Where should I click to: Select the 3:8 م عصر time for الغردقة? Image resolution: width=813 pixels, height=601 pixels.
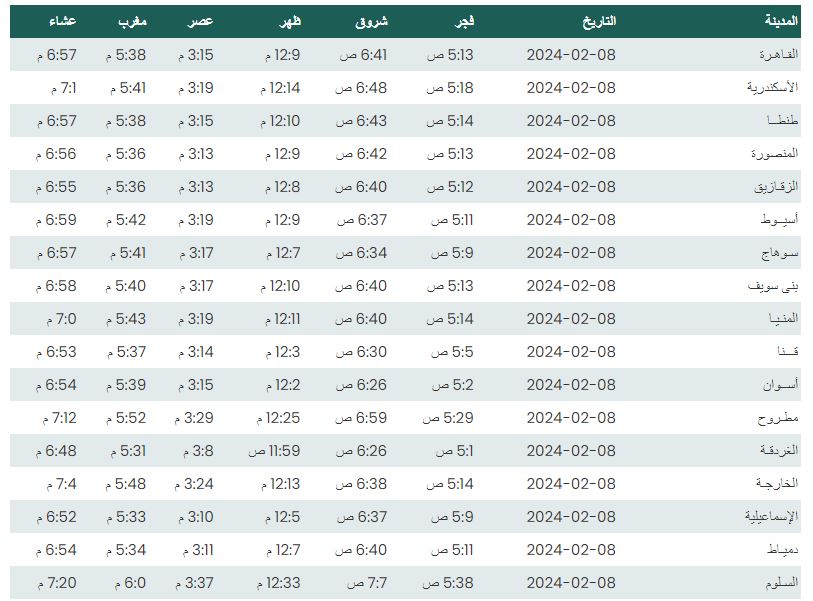click(198, 451)
